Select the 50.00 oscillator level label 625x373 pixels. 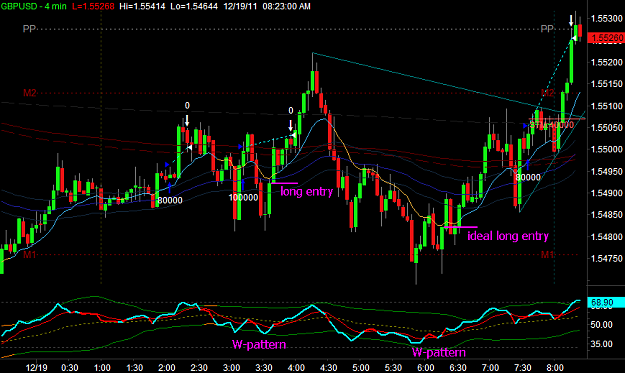click(x=601, y=325)
